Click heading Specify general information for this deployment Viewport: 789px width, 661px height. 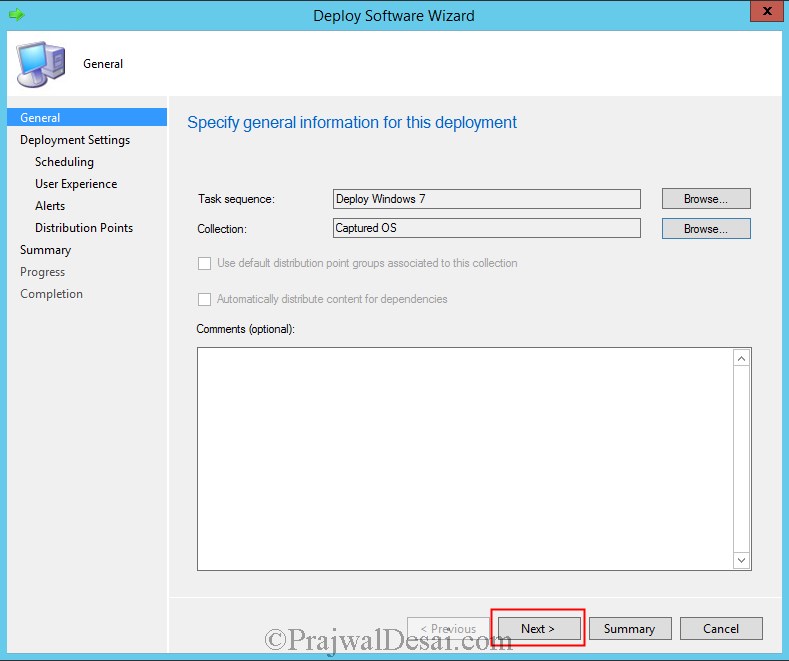(352, 122)
